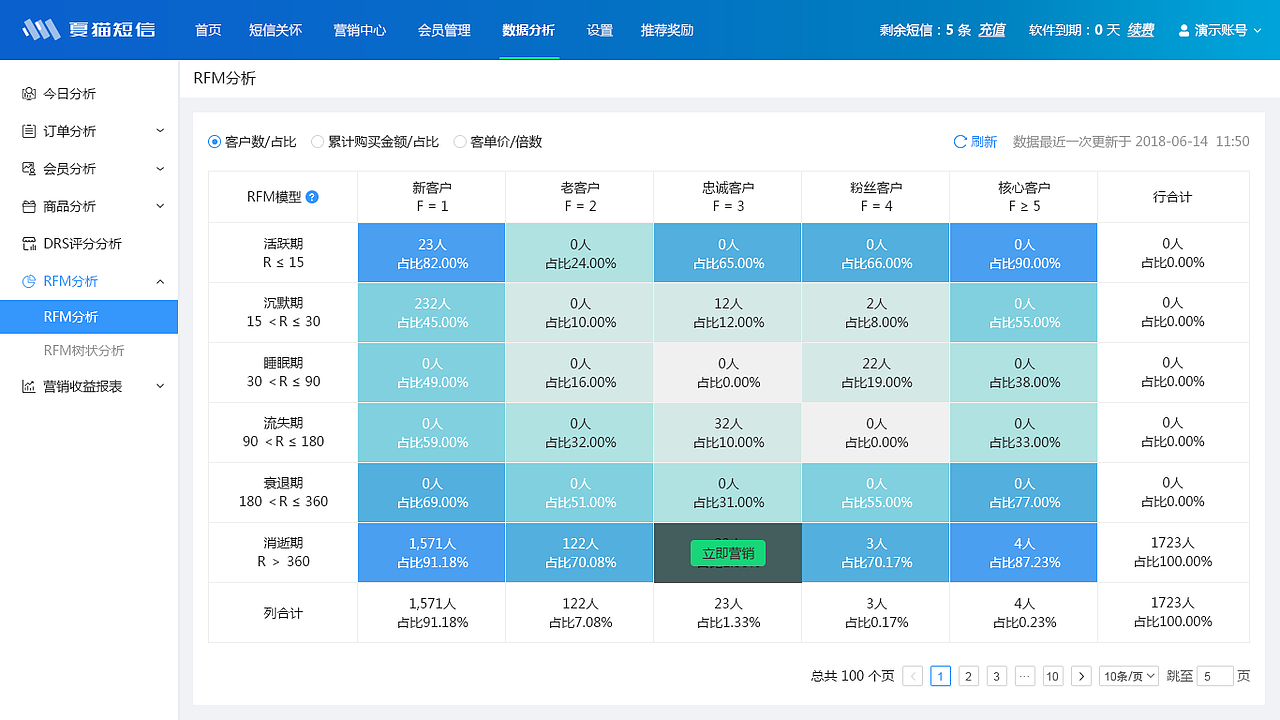Expand the 营销收益报表 sidebar menu
The height and width of the screenshot is (720, 1280).
(88, 385)
